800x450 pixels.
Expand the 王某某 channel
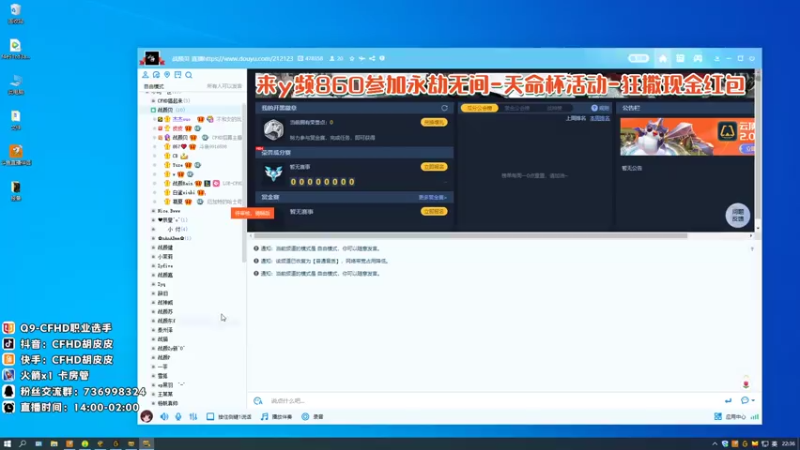(x=154, y=394)
